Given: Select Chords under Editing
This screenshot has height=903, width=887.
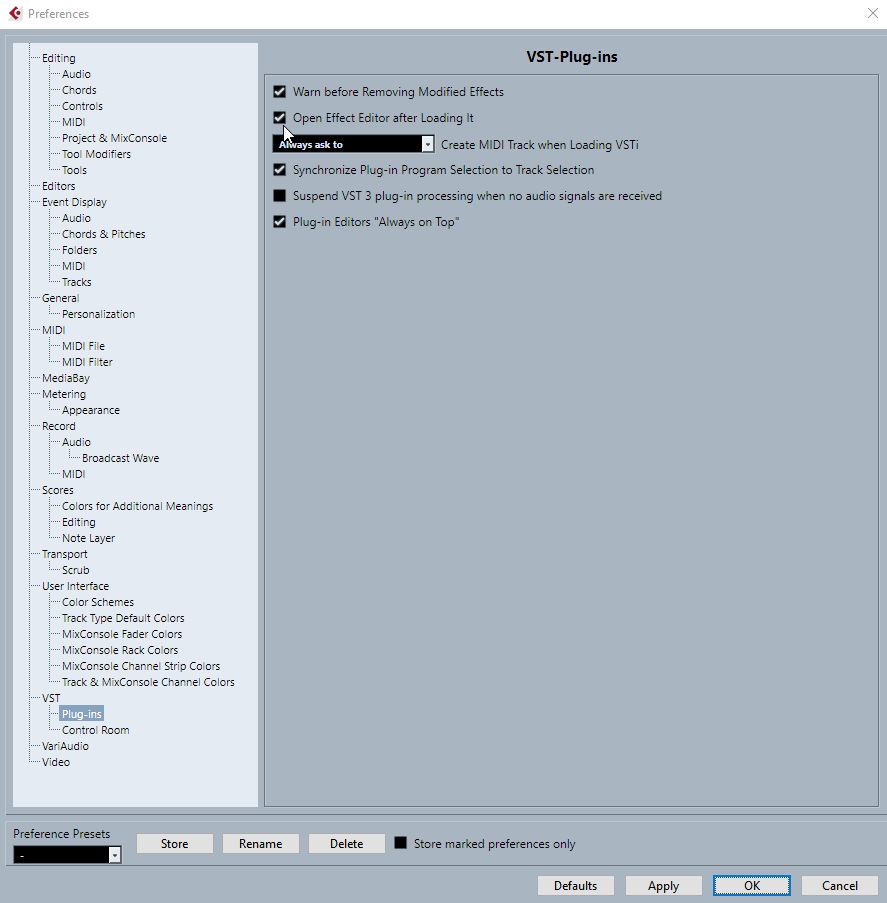Looking at the screenshot, I should [x=79, y=90].
